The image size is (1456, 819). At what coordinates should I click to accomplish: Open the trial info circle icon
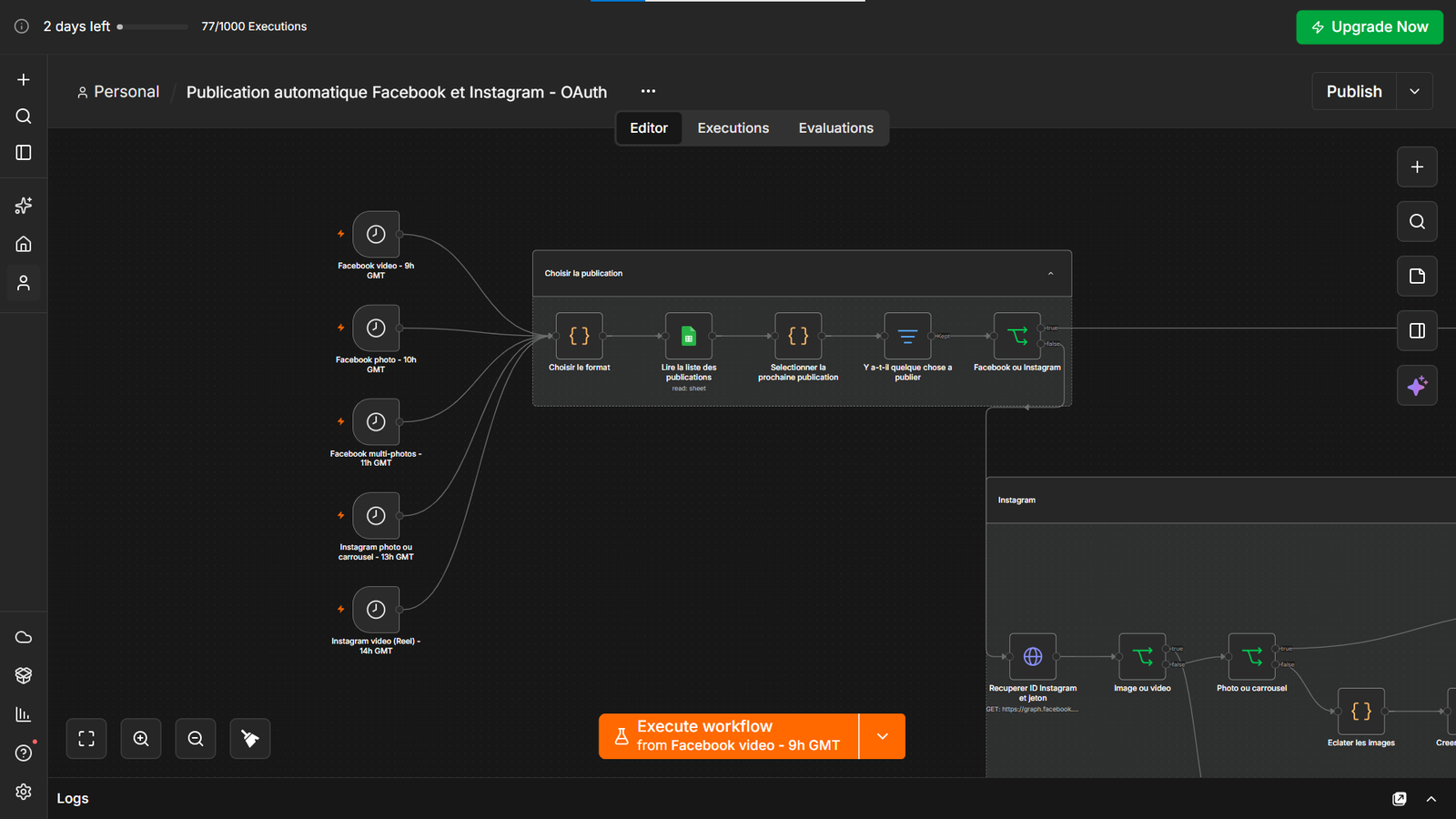tap(22, 26)
